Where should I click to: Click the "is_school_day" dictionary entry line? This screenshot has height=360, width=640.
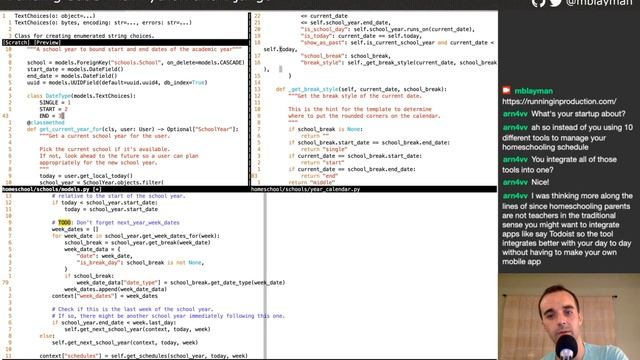[388, 29]
